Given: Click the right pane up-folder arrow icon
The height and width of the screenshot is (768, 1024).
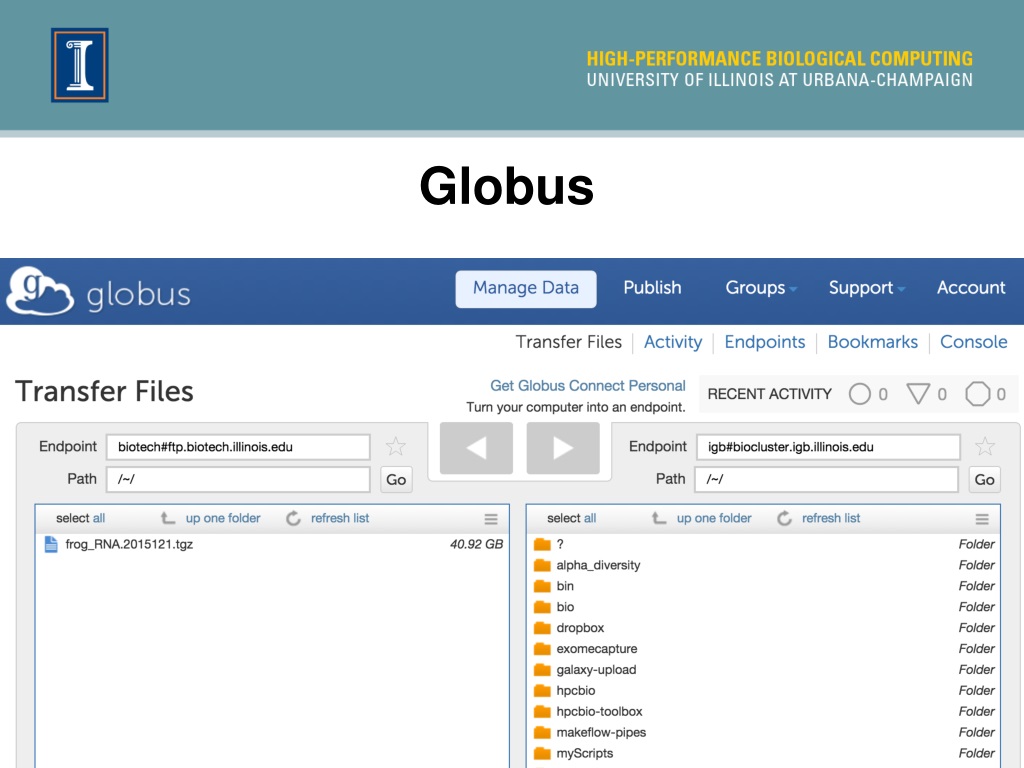Looking at the screenshot, I should click(659, 519).
